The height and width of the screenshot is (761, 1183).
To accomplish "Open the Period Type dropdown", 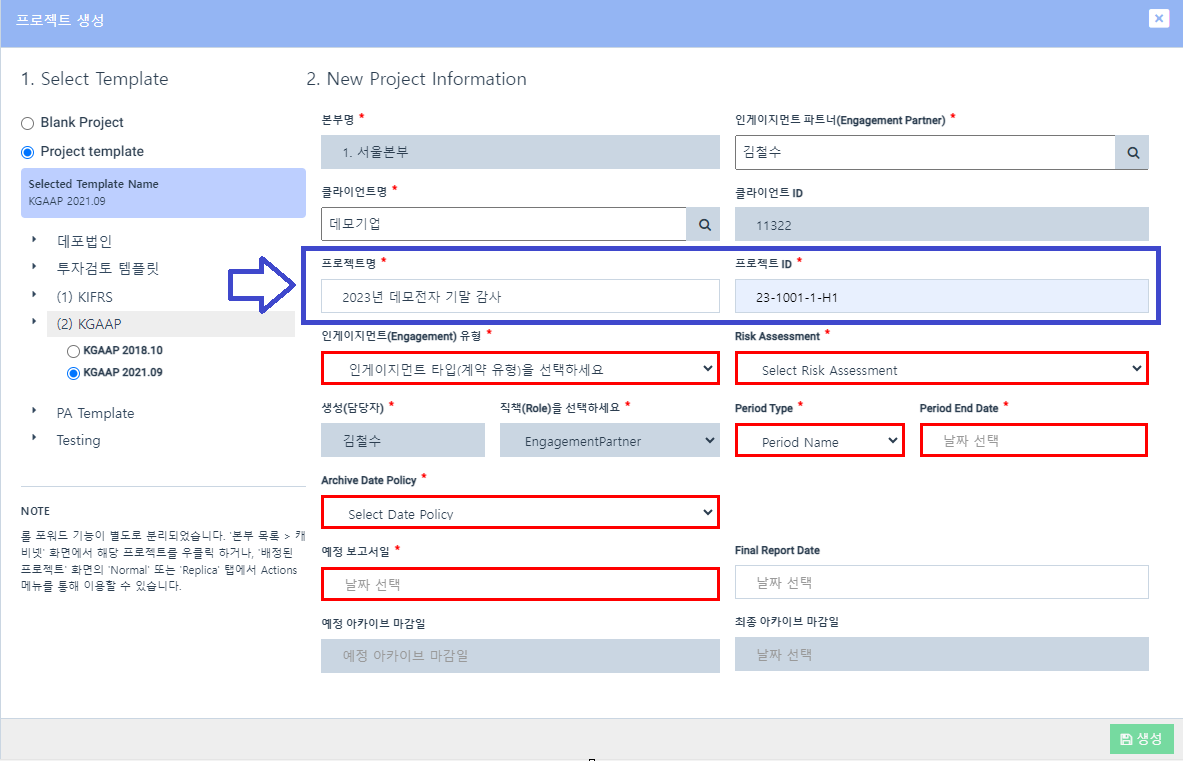I will [819, 440].
